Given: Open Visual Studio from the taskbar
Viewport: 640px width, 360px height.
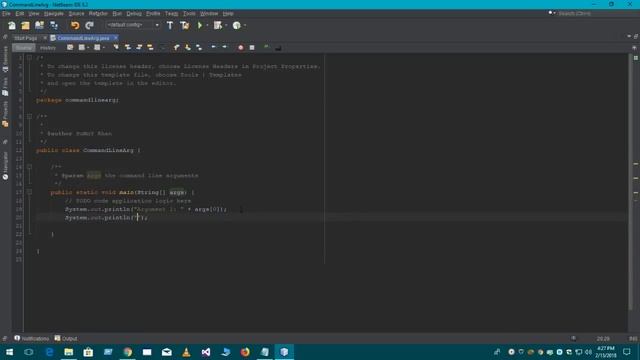Looking at the screenshot, I should click(x=206, y=352).
